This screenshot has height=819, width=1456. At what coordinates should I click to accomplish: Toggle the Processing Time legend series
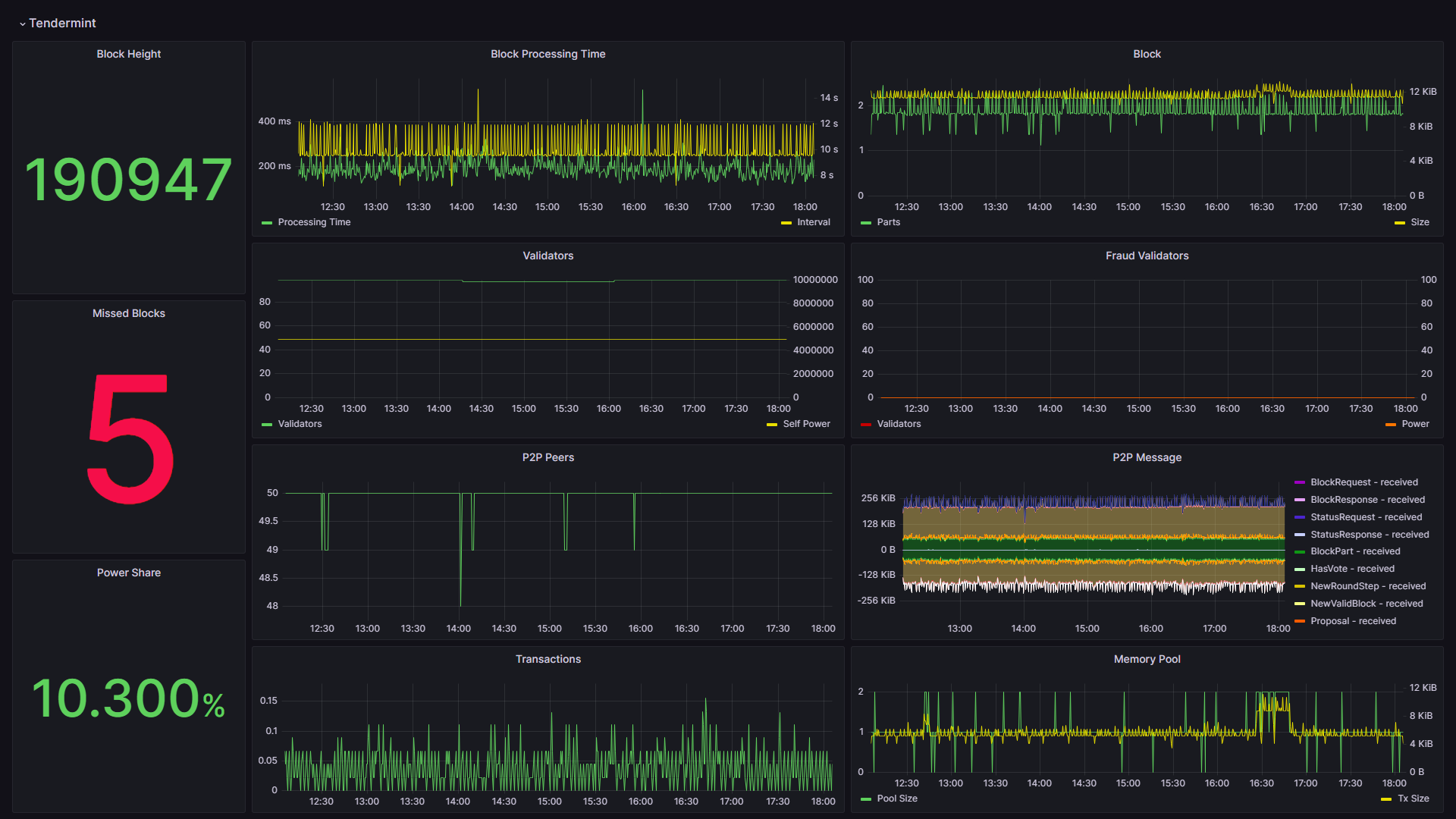point(314,222)
